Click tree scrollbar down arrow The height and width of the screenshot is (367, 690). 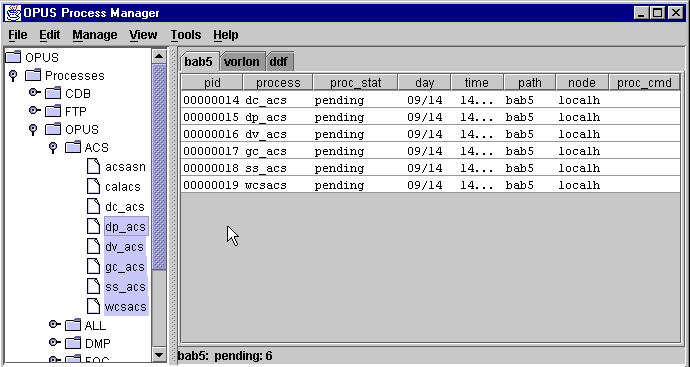pyautogui.click(x=159, y=354)
